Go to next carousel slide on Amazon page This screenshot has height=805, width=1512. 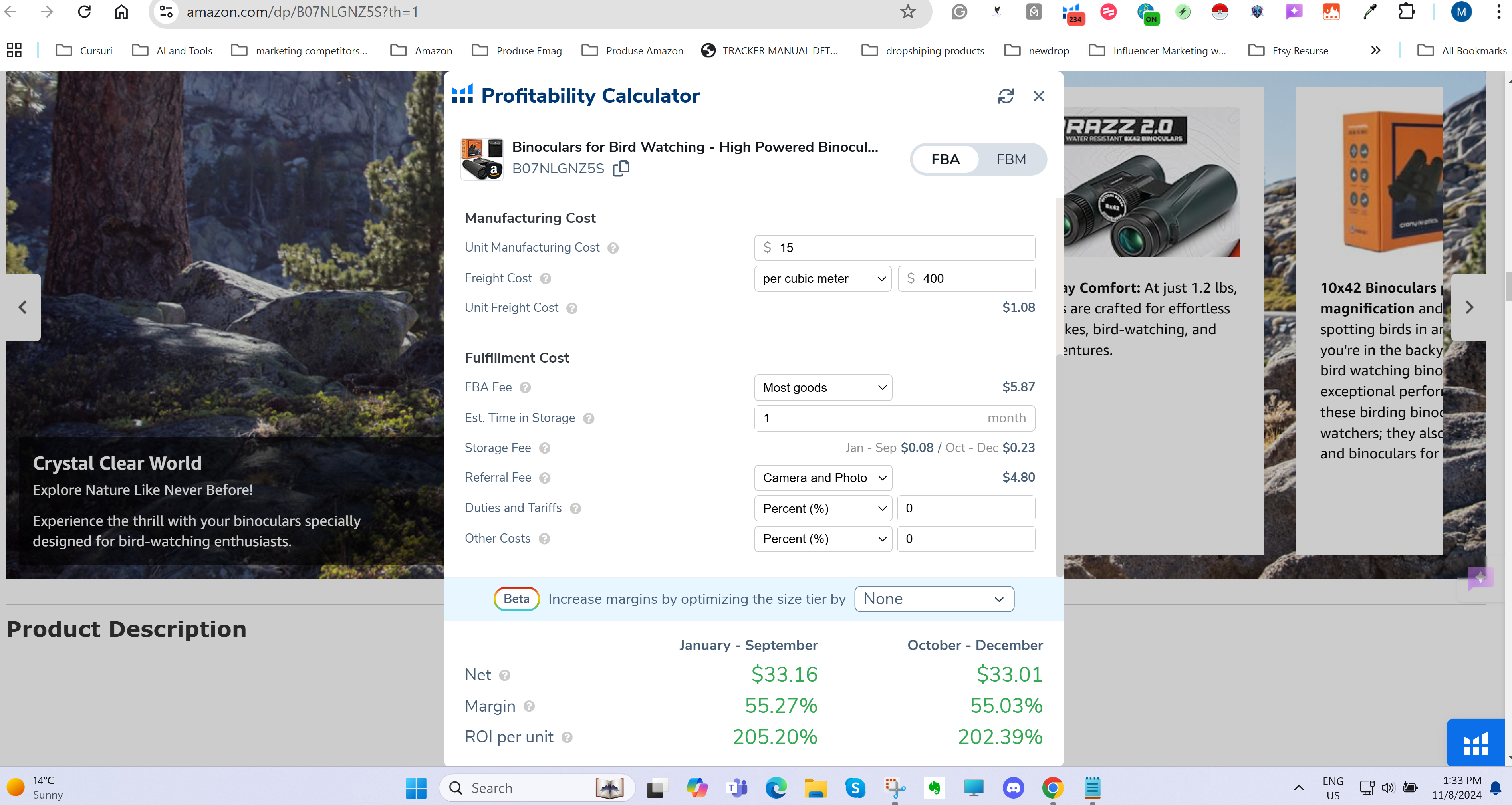[x=1468, y=307]
